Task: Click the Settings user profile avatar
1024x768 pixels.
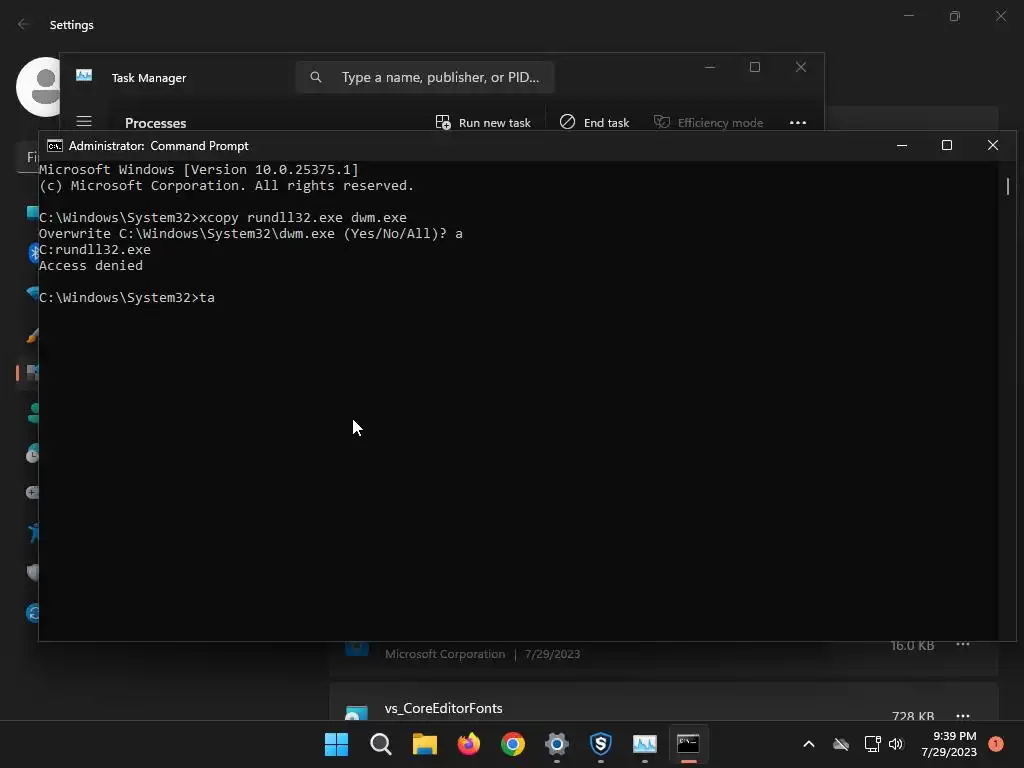Action: [x=39, y=86]
